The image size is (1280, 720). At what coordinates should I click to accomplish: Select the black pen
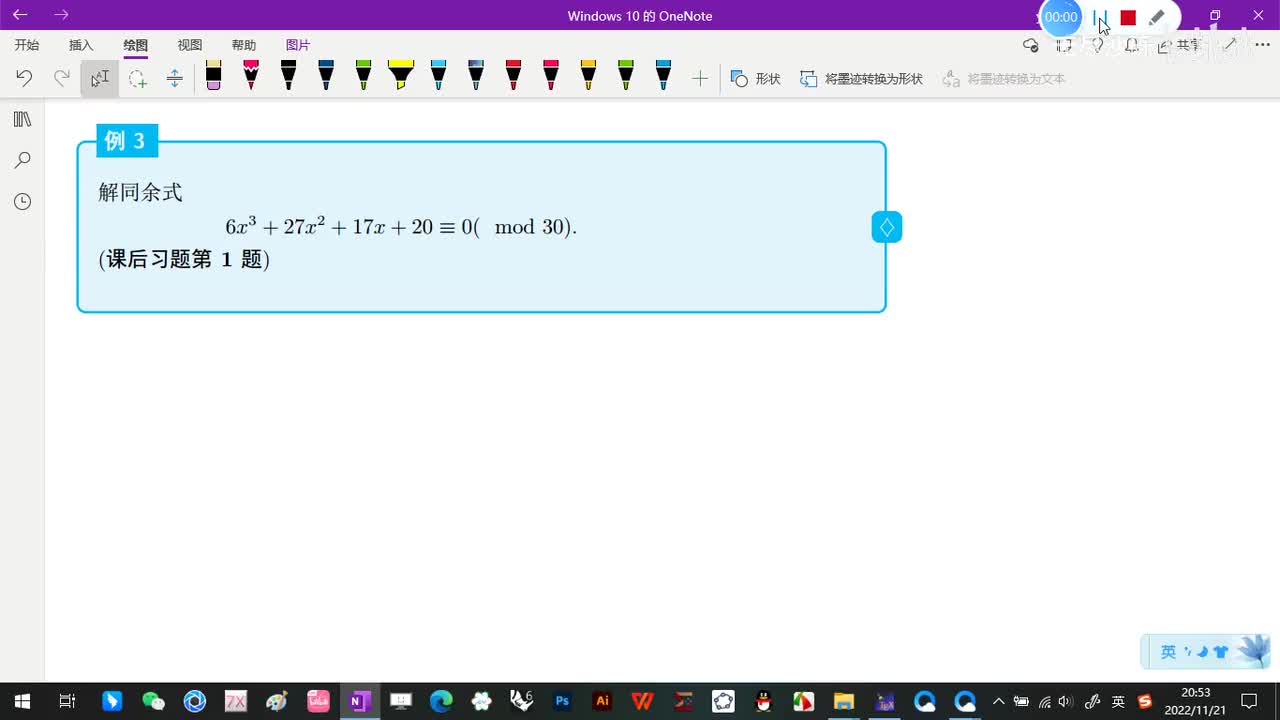coord(288,75)
